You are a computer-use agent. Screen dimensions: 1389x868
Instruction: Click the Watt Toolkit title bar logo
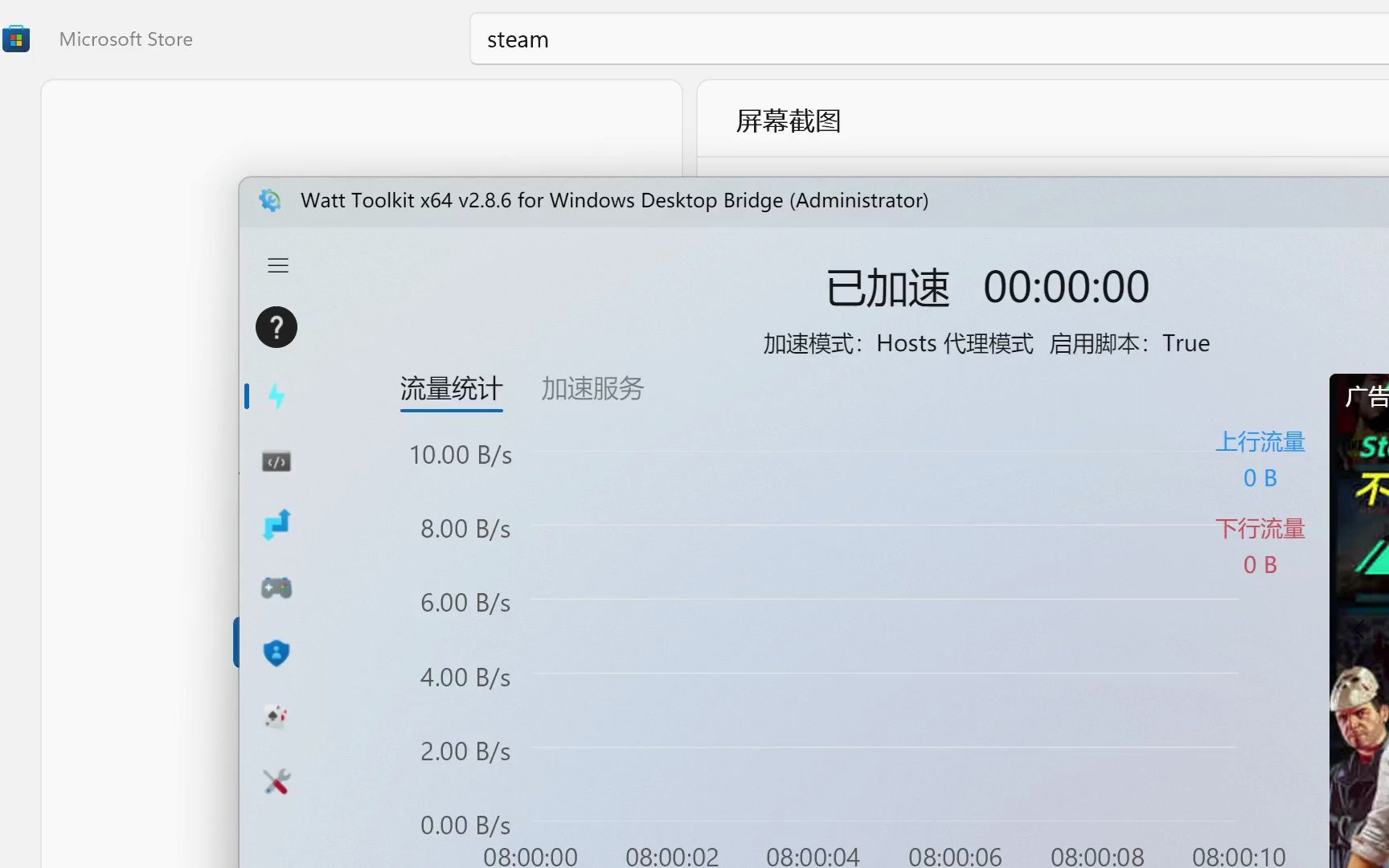click(270, 200)
